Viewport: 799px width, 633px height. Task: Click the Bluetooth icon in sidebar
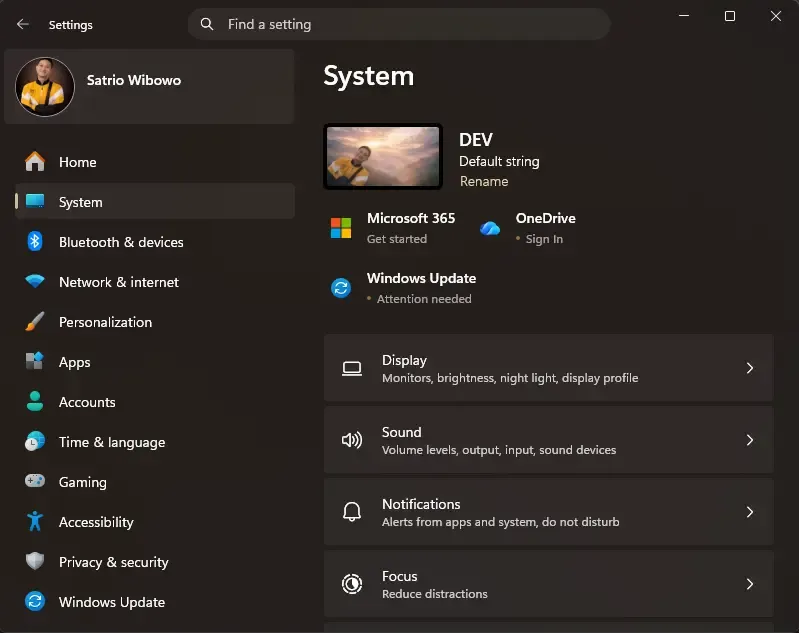click(x=35, y=242)
